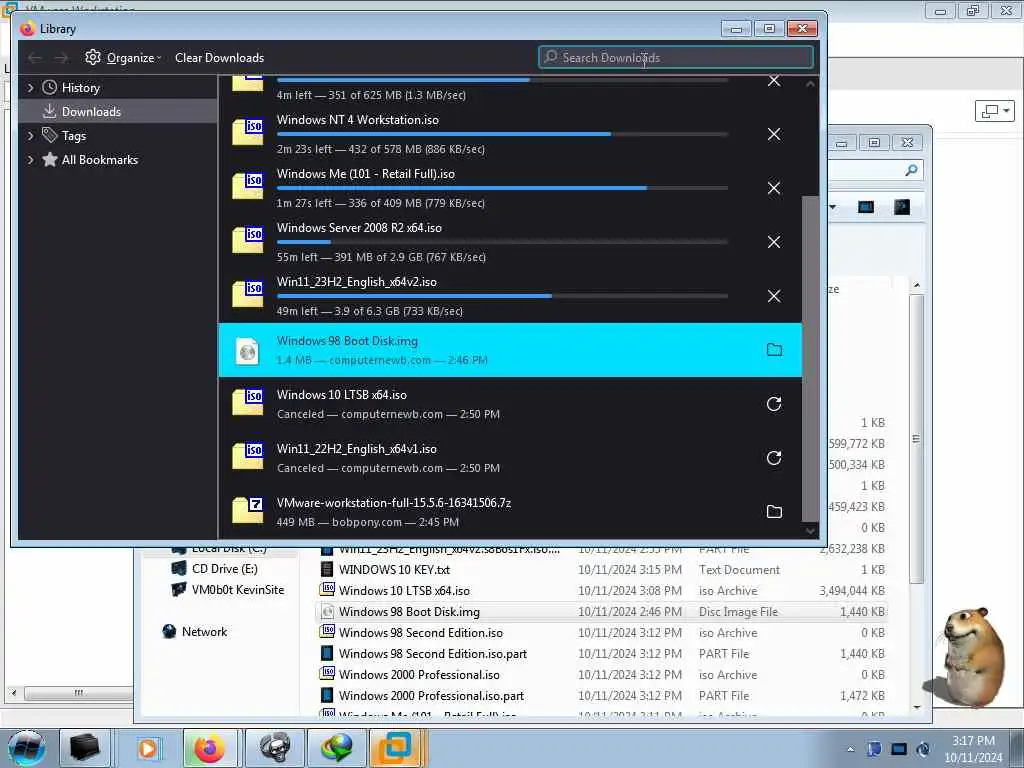
Task: Open the Organize dropdown menu
Action: pos(133,58)
